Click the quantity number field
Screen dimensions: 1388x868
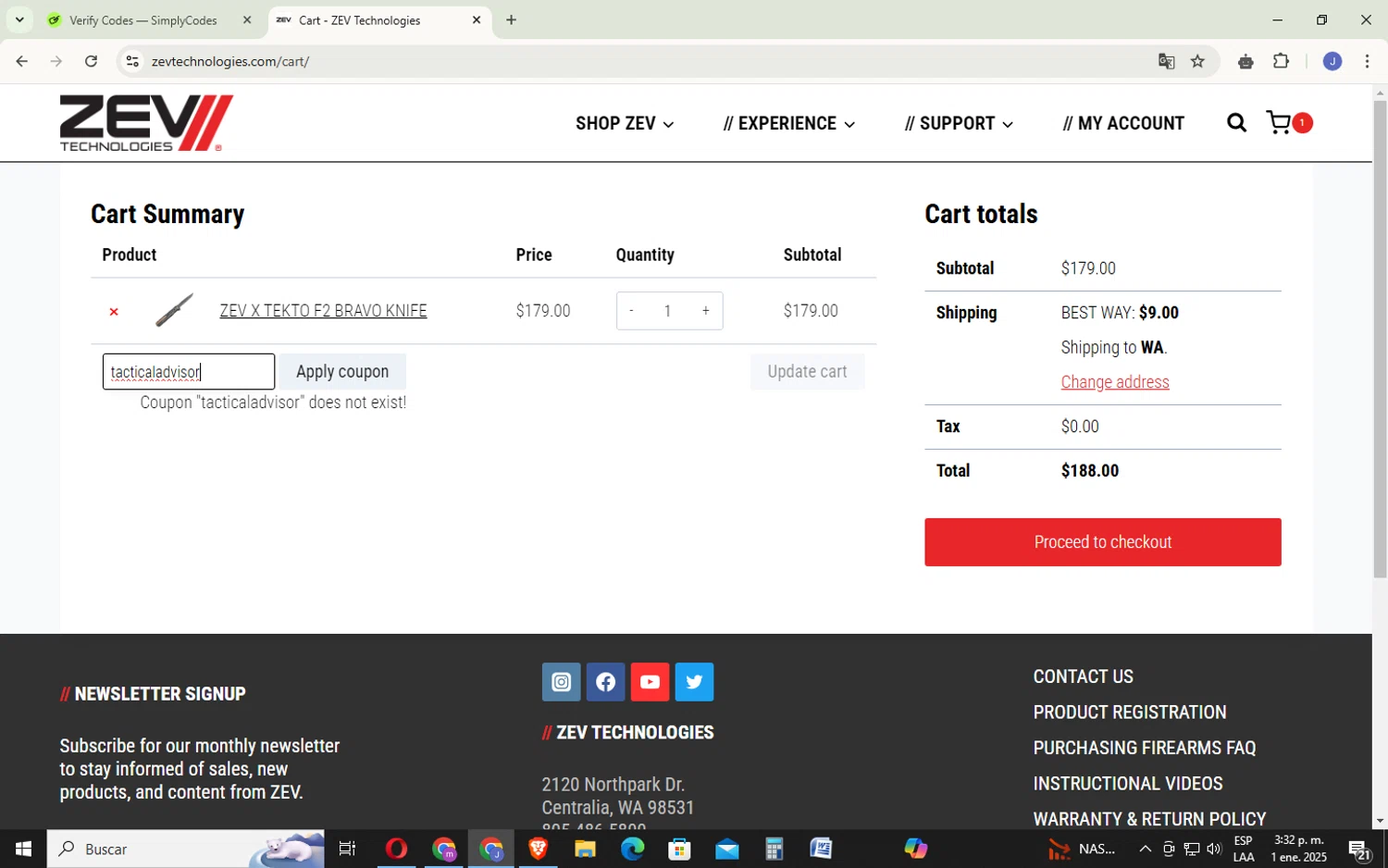point(667,311)
